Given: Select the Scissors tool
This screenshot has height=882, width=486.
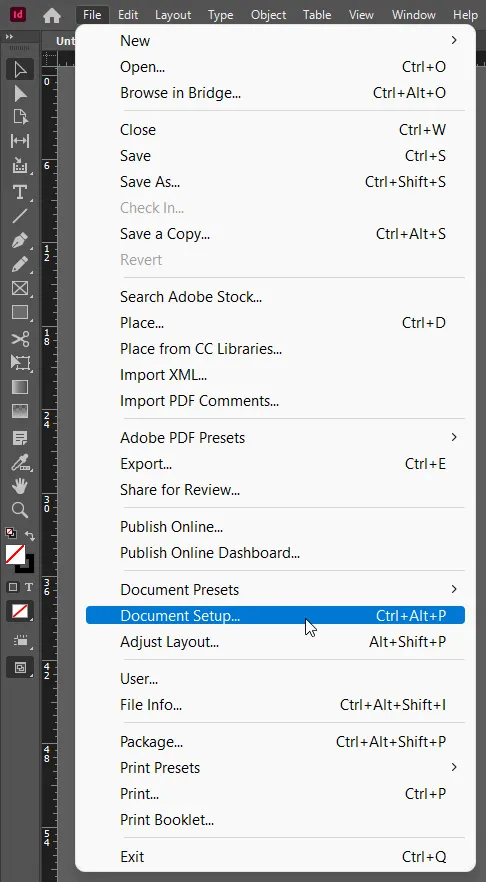Looking at the screenshot, I should click(x=20, y=339).
